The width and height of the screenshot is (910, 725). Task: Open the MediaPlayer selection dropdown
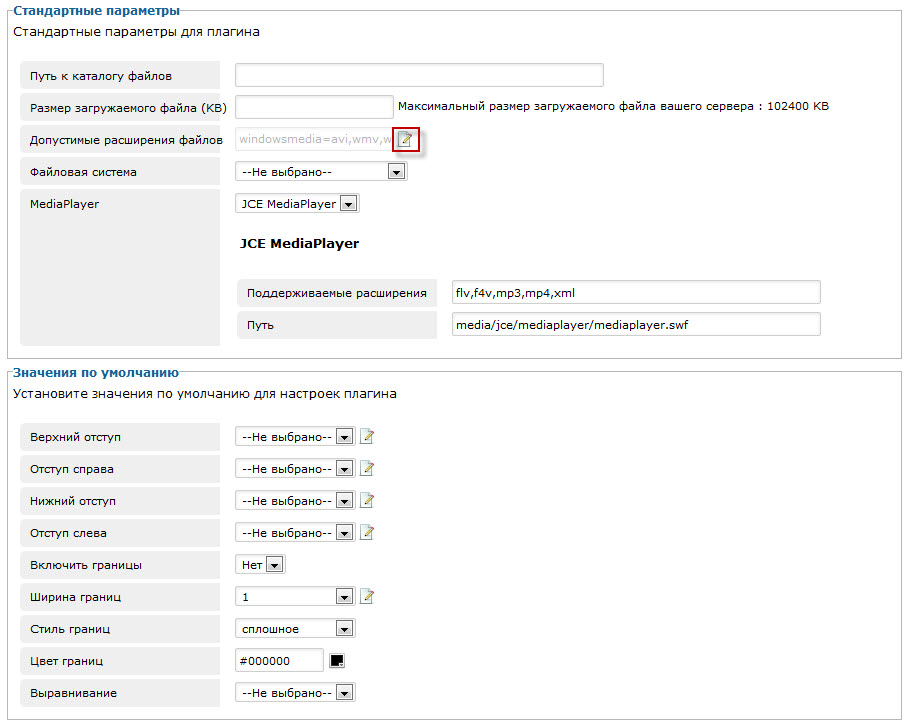[297, 204]
